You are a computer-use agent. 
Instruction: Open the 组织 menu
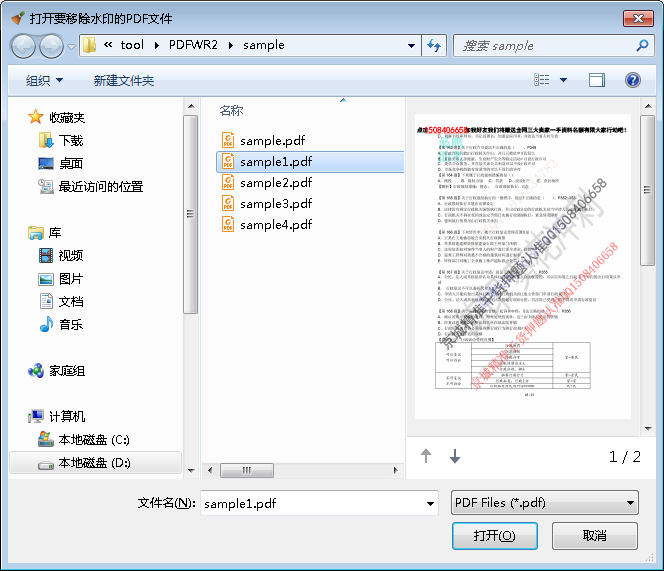point(44,80)
